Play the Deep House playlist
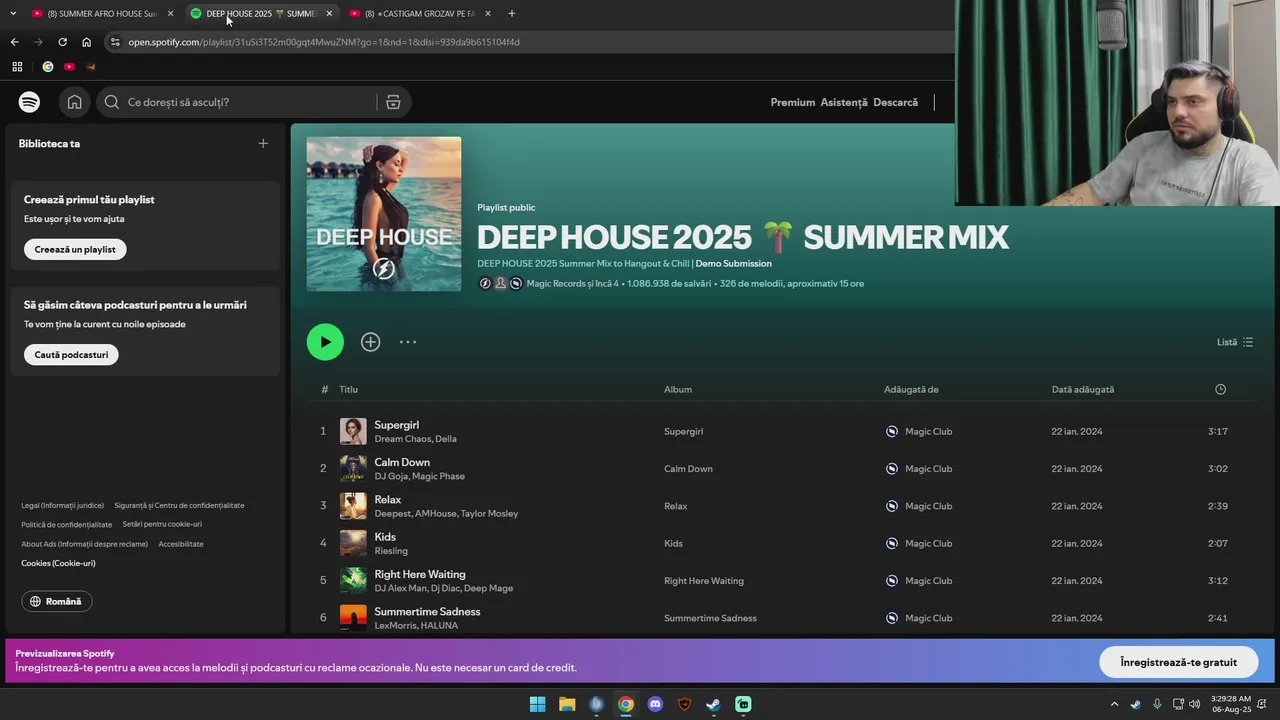This screenshot has height=720, width=1280. click(325, 342)
